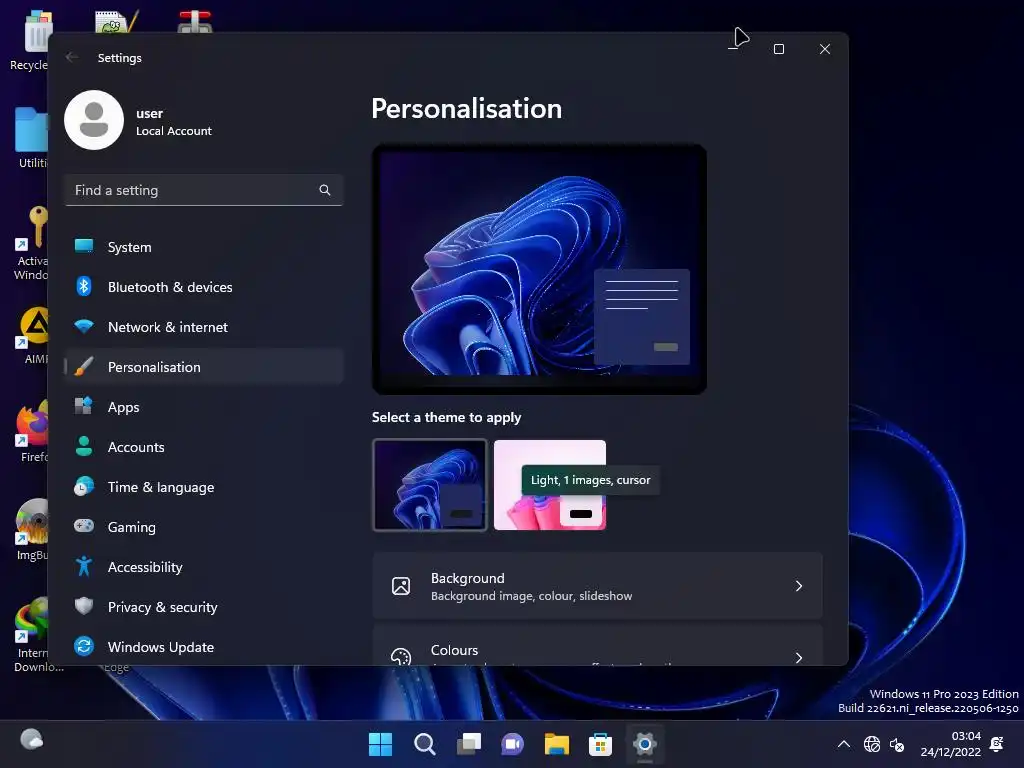Click the Settings gear taskbar icon
The width and height of the screenshot is (1024, 768).
pyautogui.click(x=645, y=744)
